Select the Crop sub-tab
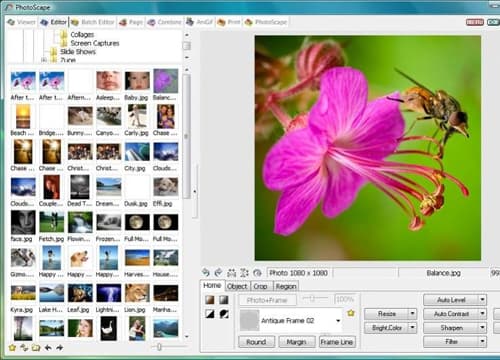The height and width of the screenshot is (360, 500). (x=260, y=286)
